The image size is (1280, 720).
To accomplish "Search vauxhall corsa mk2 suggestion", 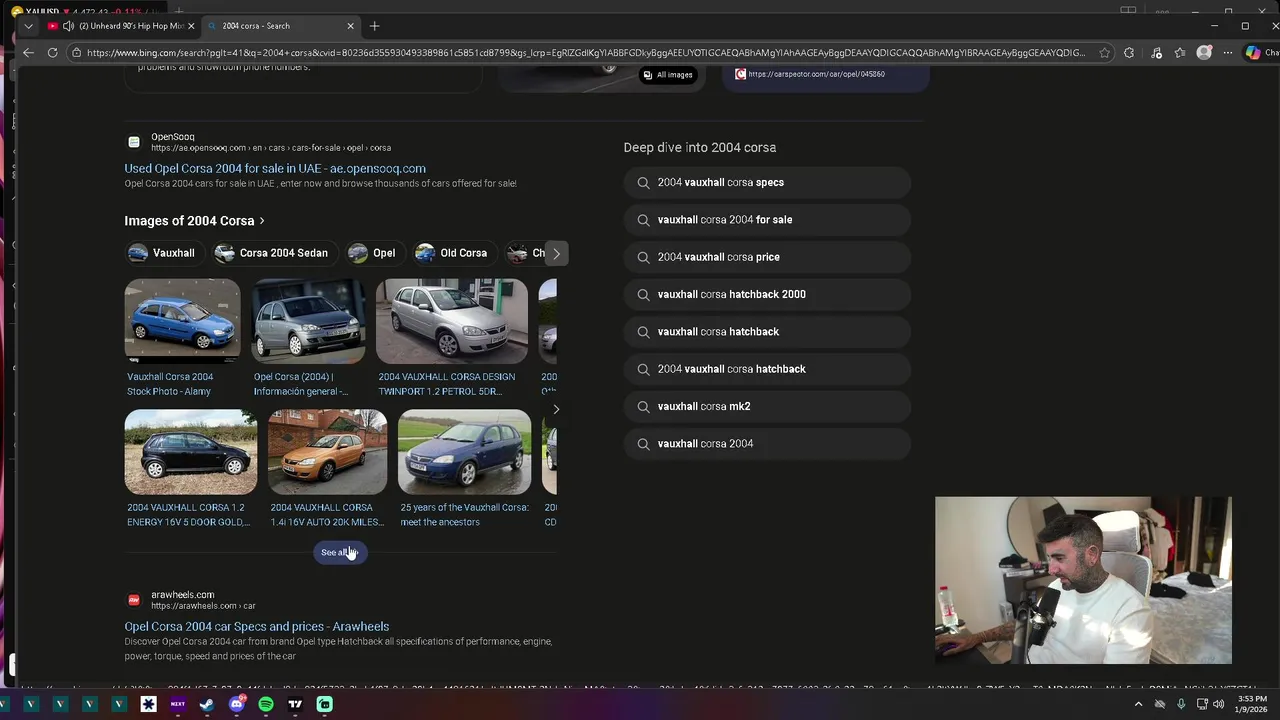I will click(767, 407).
